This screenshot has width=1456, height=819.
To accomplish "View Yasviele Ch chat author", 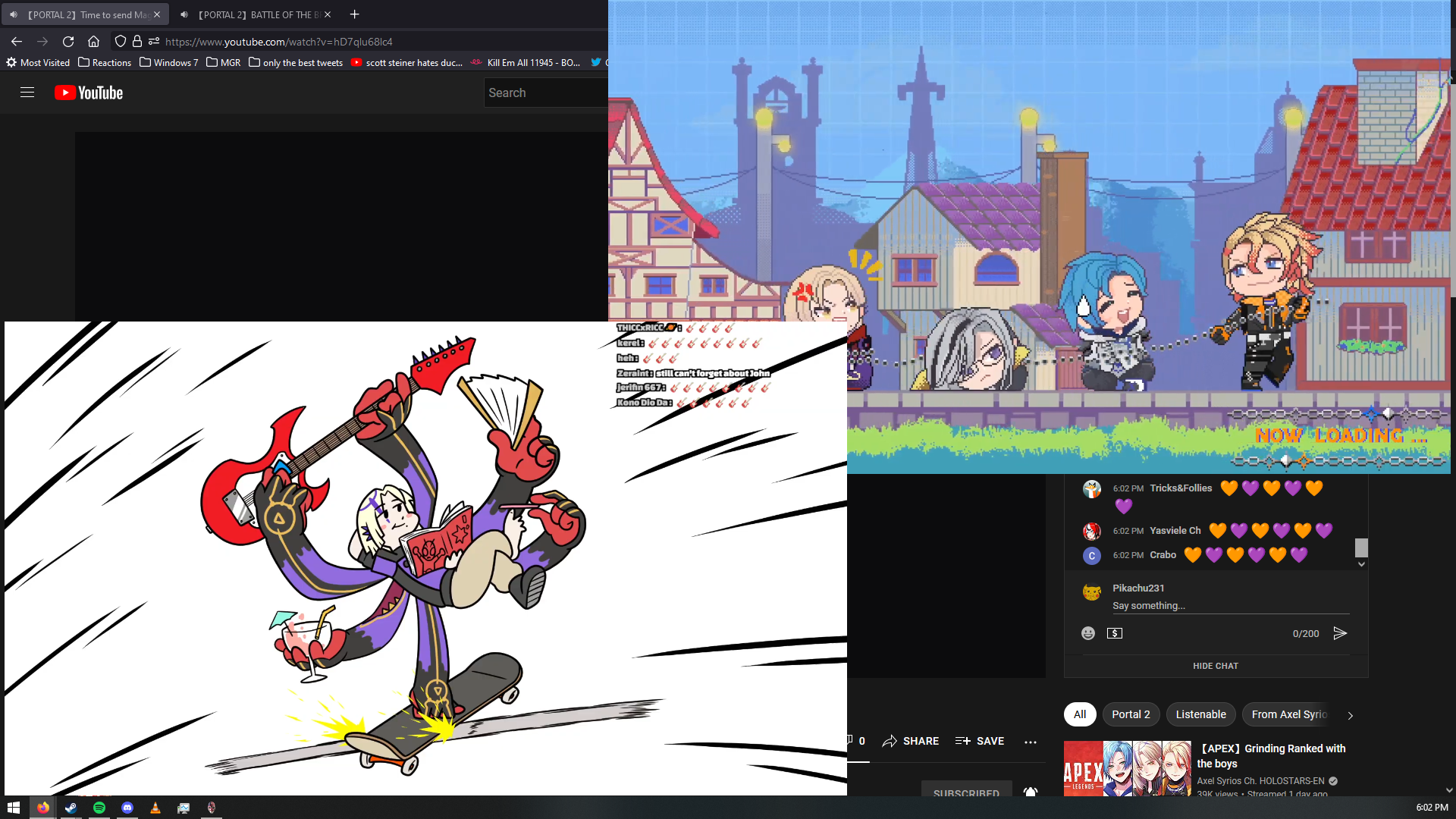I will point(1175,531).
